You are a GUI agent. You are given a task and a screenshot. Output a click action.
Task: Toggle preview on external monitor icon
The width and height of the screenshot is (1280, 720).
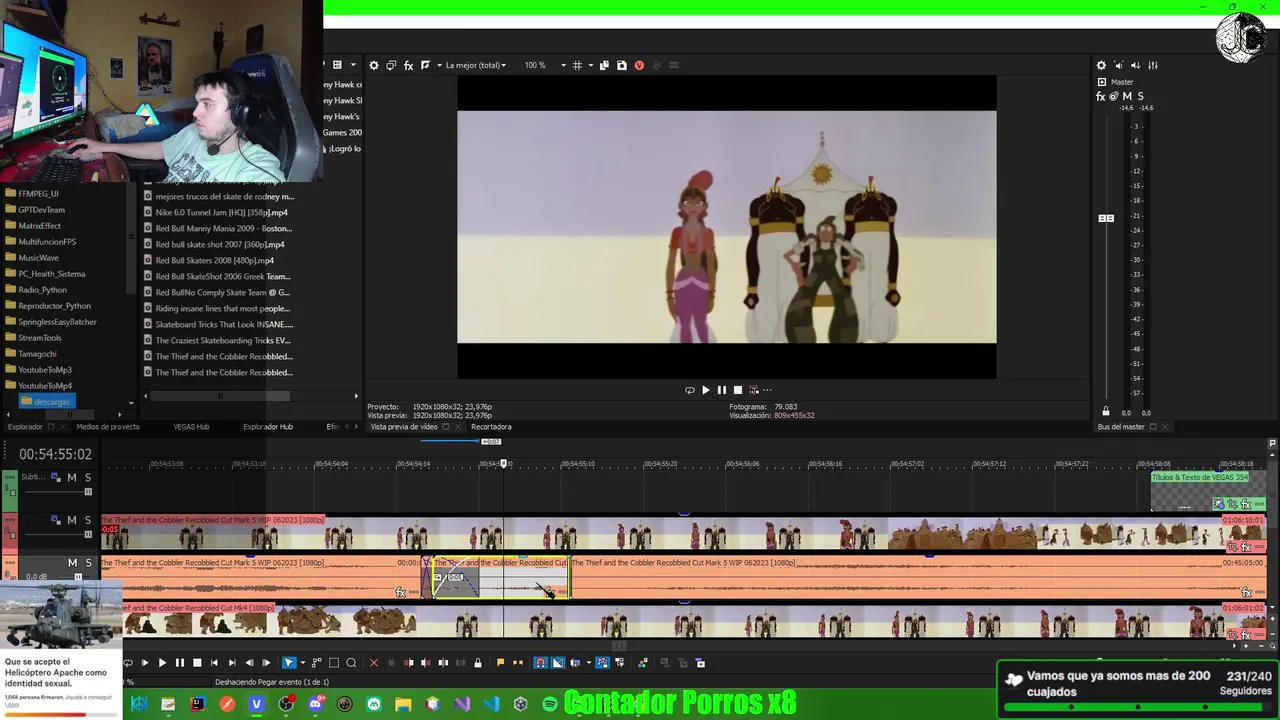[391, 65]
